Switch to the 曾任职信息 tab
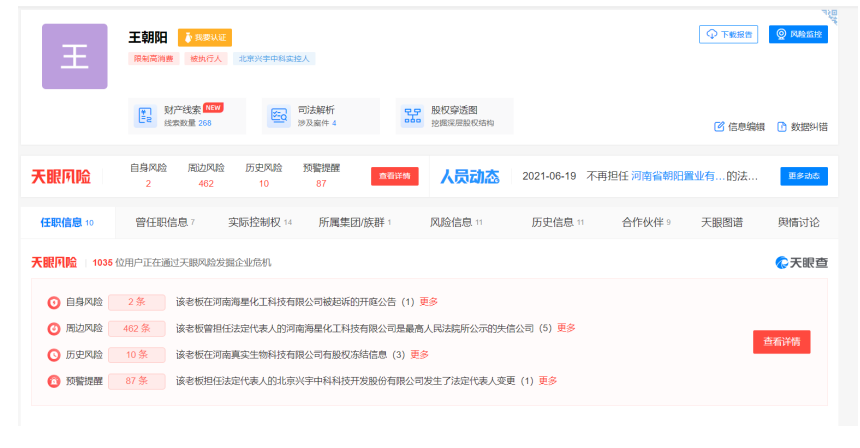This screenshot has width=860, height=448. click(x=165, y=222)
